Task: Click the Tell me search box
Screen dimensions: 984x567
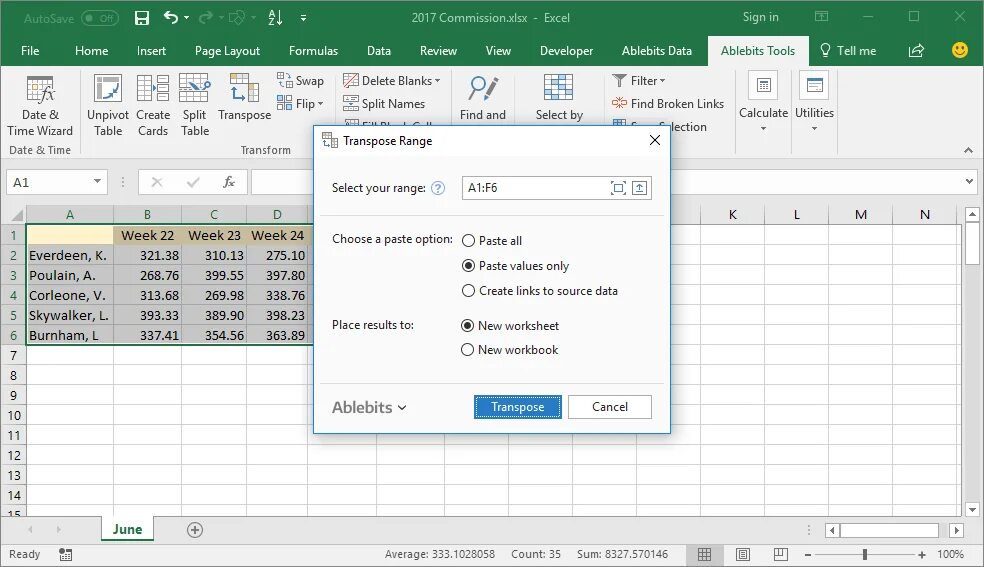Action: coord(848,51)
